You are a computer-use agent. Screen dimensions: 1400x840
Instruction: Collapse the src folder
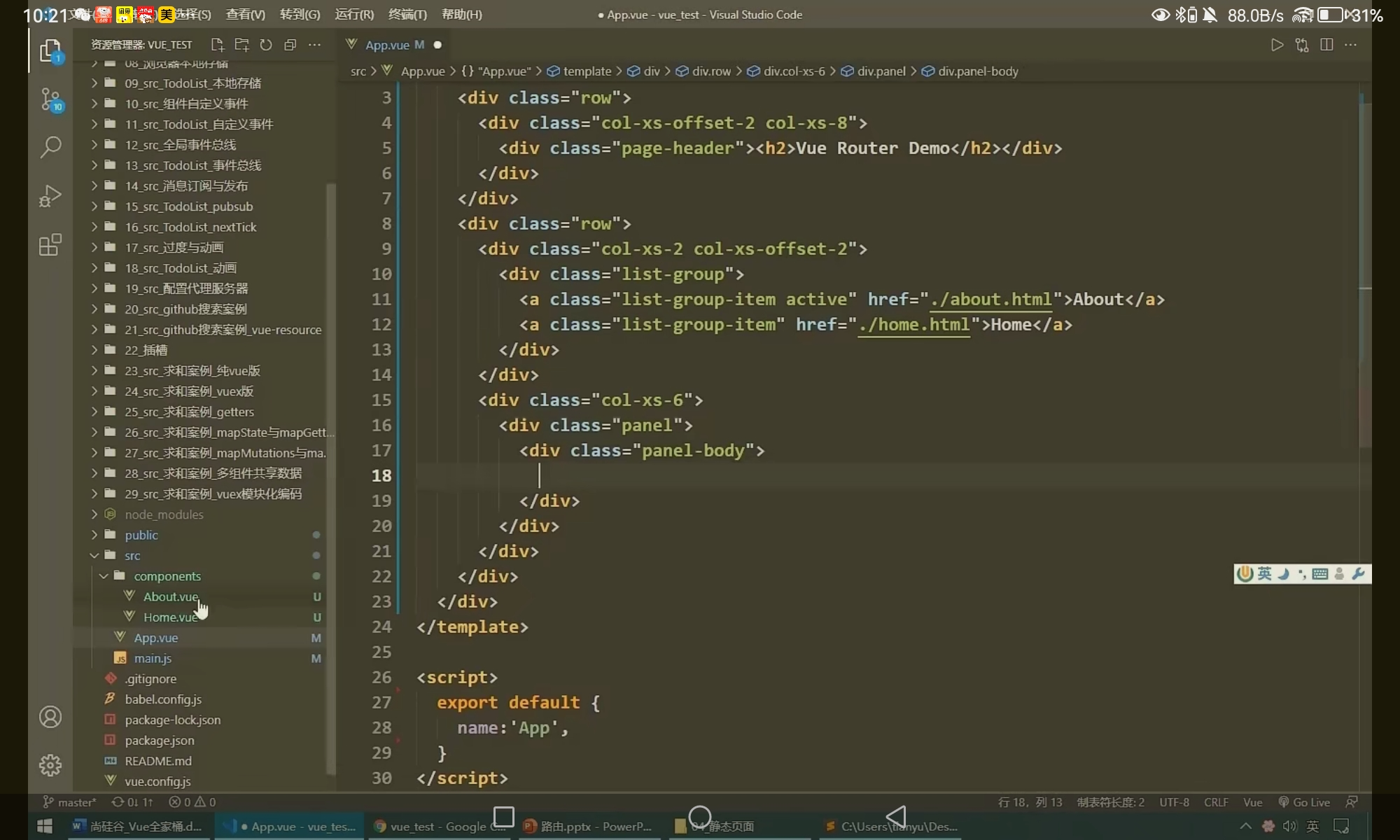pyautogui.click(x=132, y=556)
